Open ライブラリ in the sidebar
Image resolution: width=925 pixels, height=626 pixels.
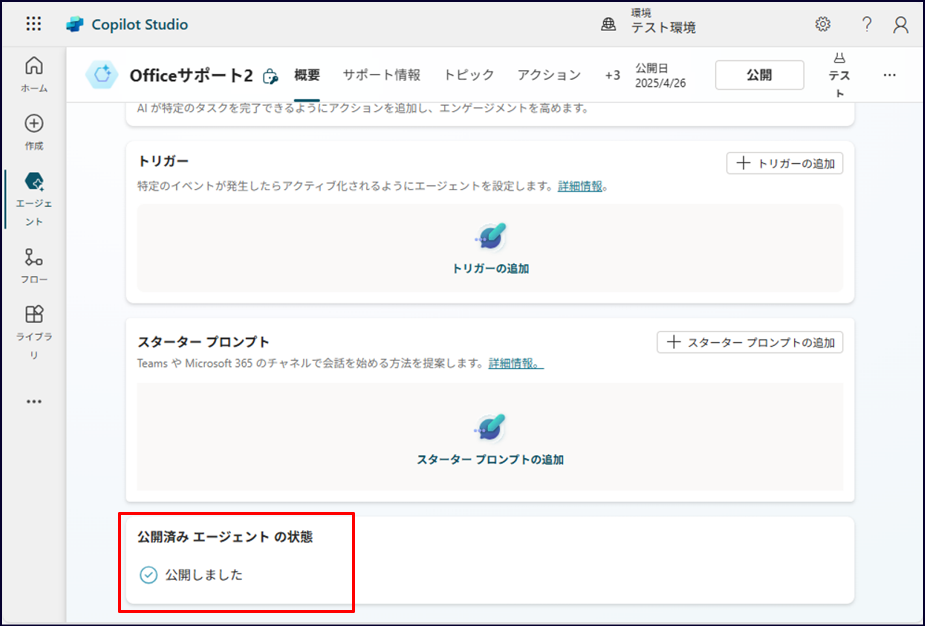[x=34, y=332]
